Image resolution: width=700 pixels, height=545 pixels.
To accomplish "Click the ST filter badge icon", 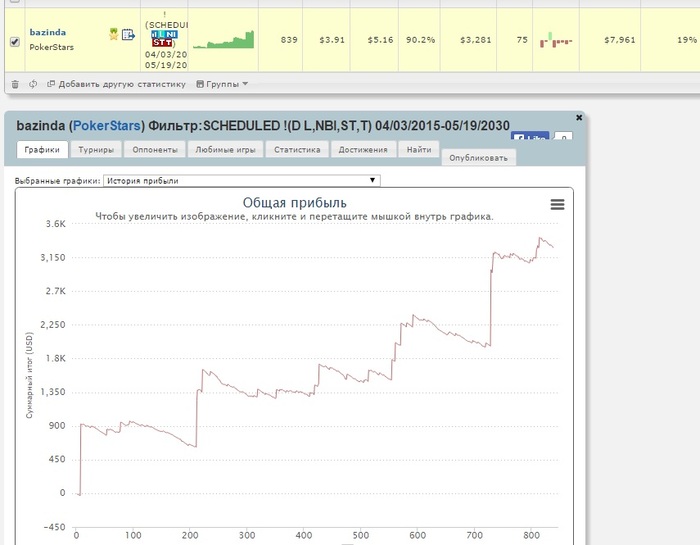I will [x=157, y=43].
